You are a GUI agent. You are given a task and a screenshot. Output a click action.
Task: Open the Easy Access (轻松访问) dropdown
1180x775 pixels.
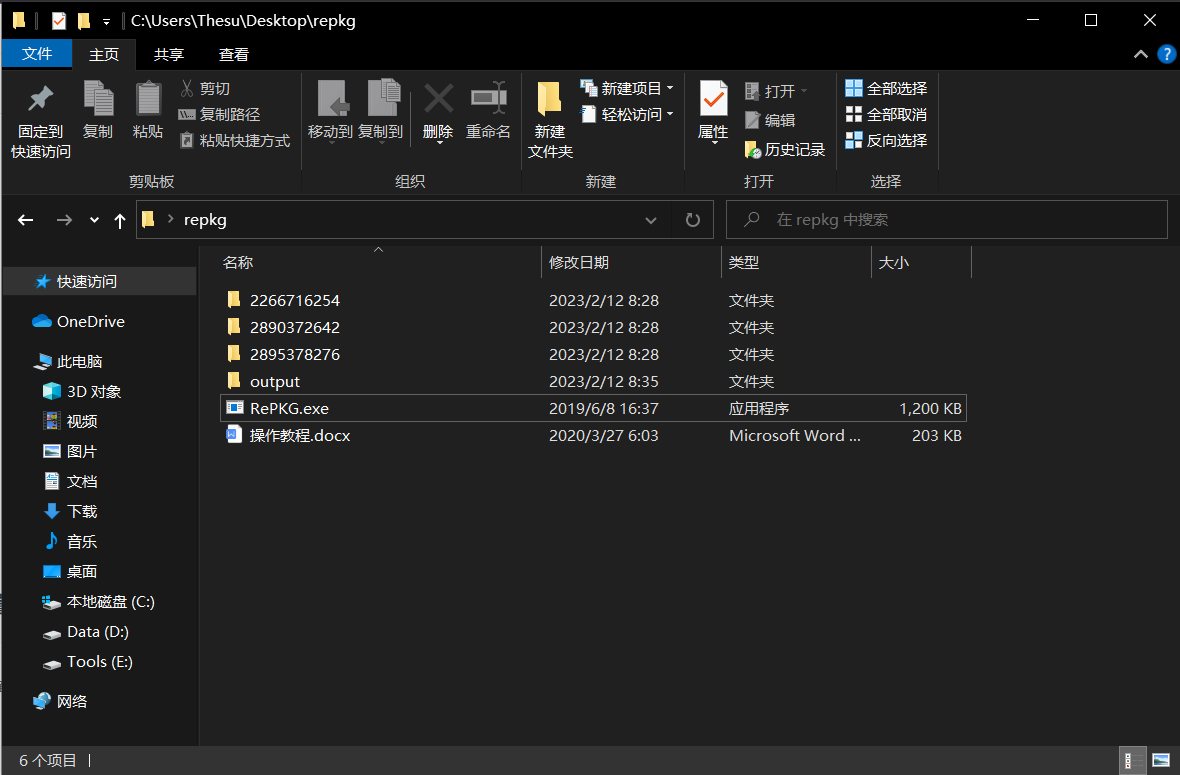coord(627,114)
